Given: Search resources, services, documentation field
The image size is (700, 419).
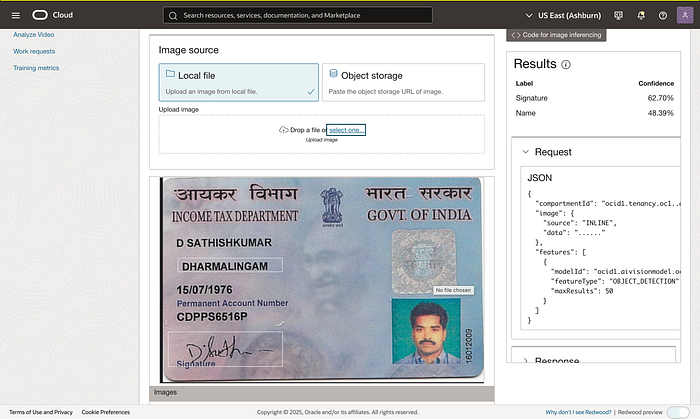Looking at the screenshot, I should pyautogui.click(x=298, y=15).
